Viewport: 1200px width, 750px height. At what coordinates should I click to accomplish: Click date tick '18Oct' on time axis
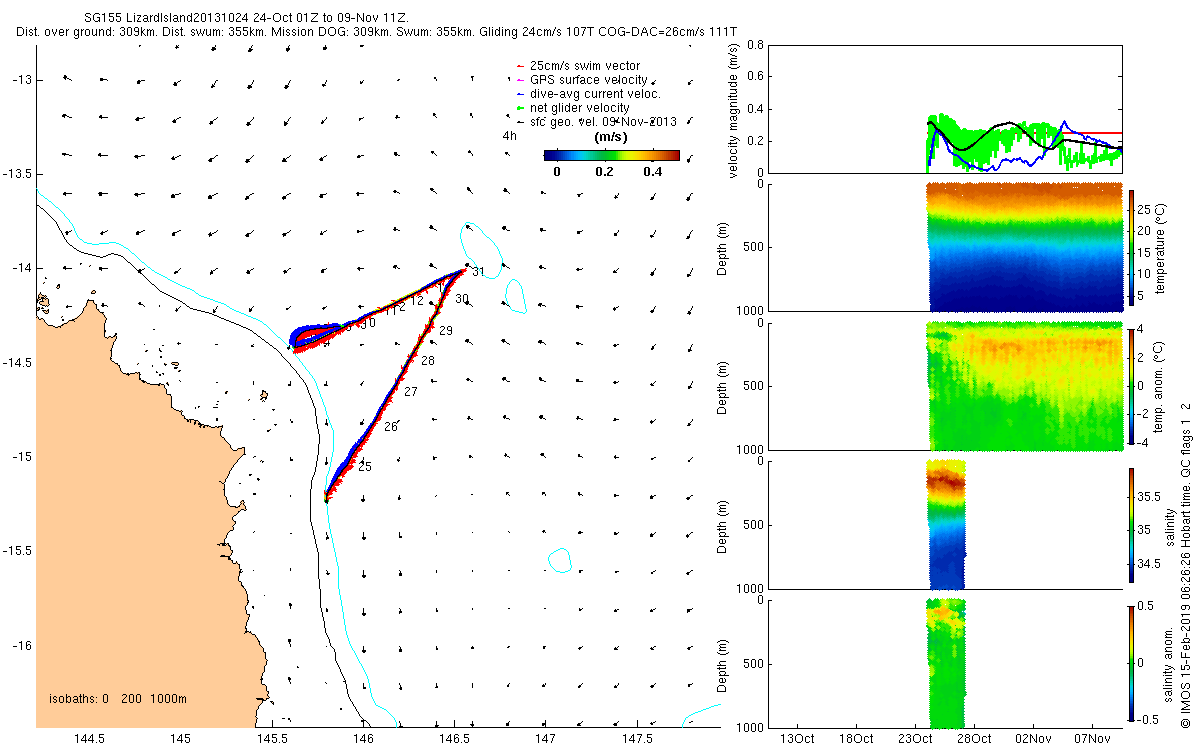[x=855, y=739]
